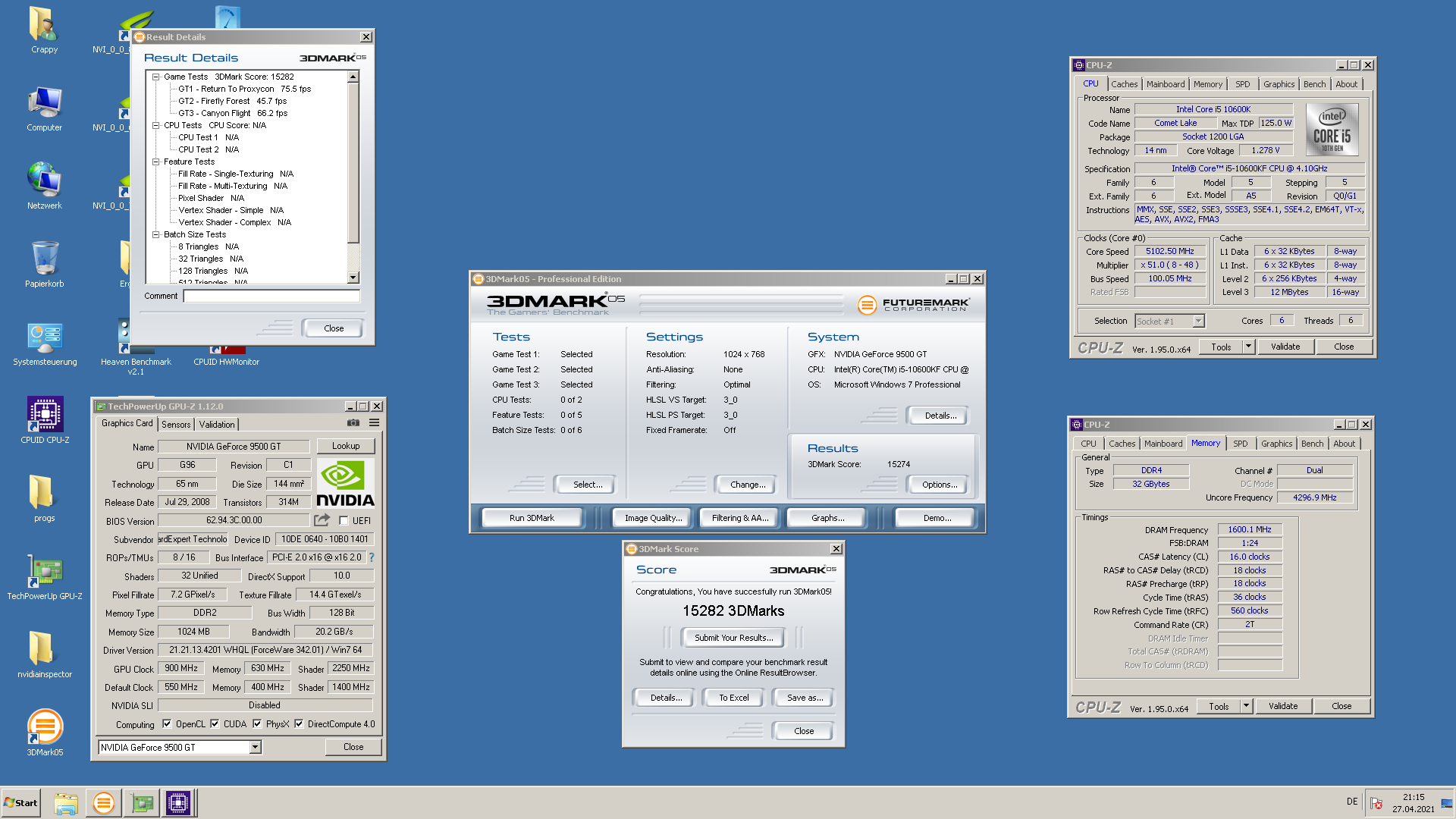Screen dimensions: 1456x819
Task: Collapse the Batch Size Tests node
Action: click(155, 234)
